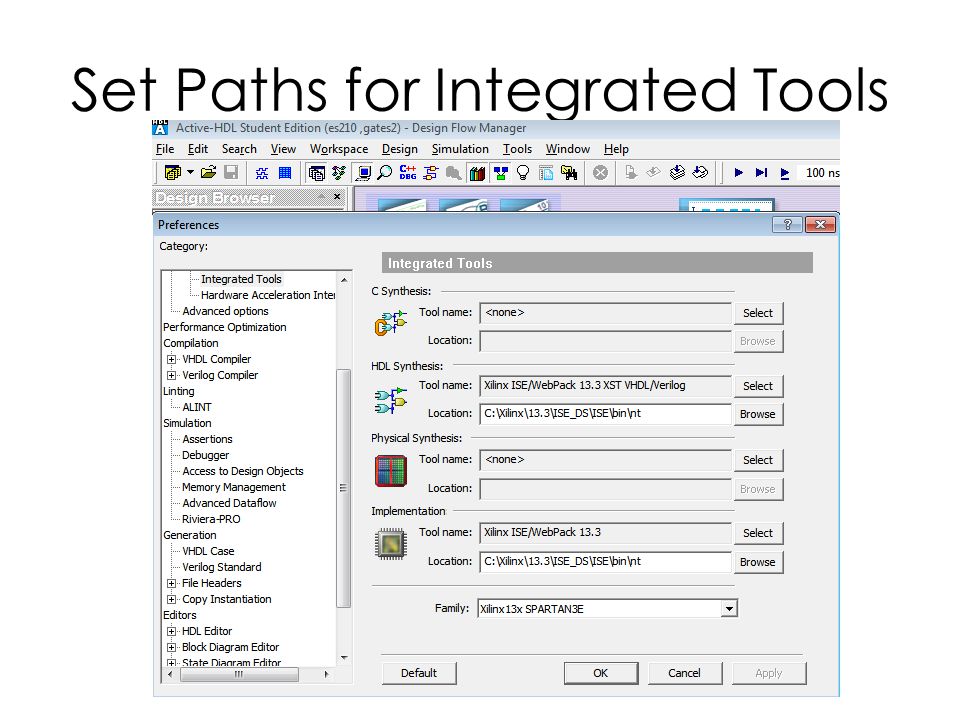The image size is (960, 720).
Task: Click the light bulb toolbar icon
Action: coord(522,173)
